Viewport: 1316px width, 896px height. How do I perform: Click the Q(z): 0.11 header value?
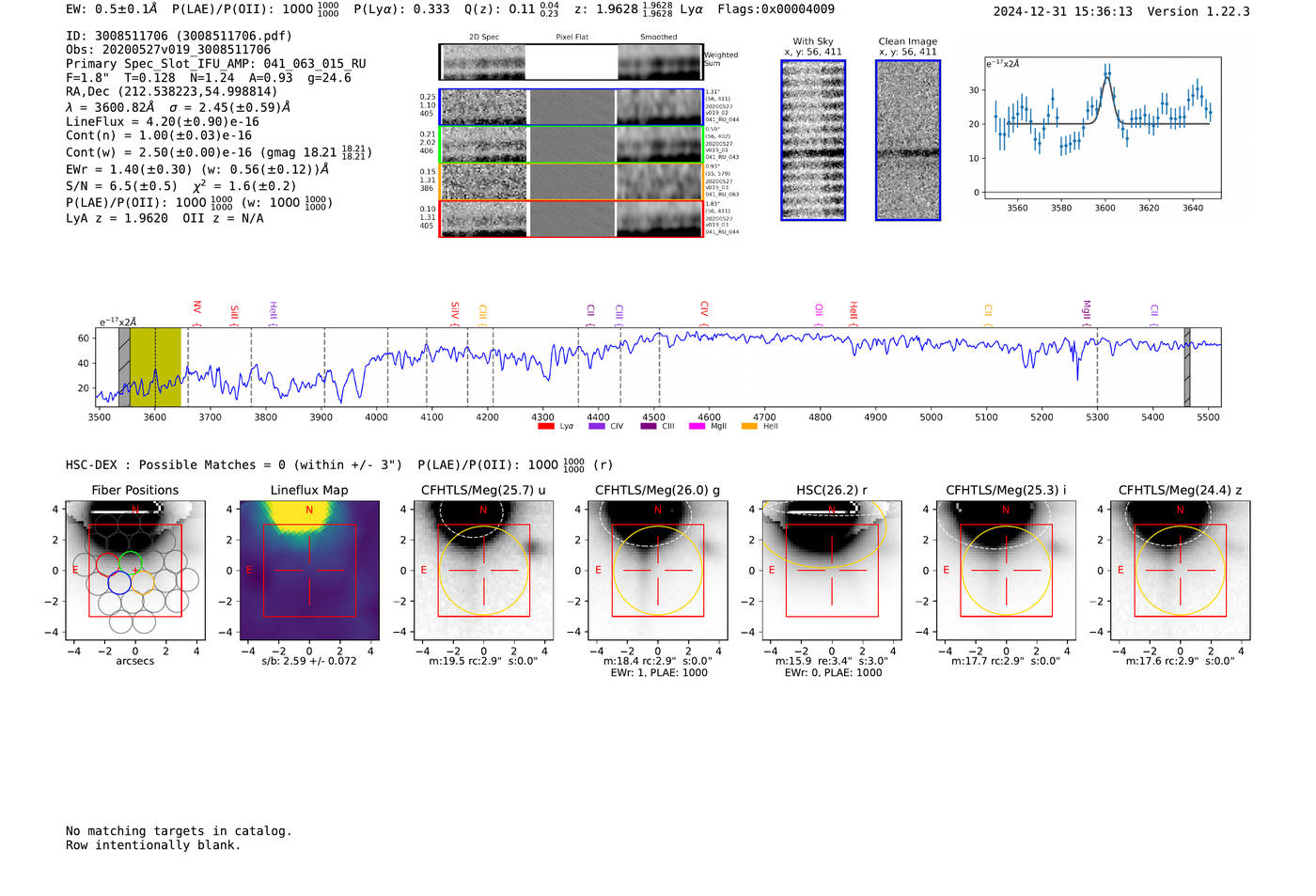pos(513,9)
